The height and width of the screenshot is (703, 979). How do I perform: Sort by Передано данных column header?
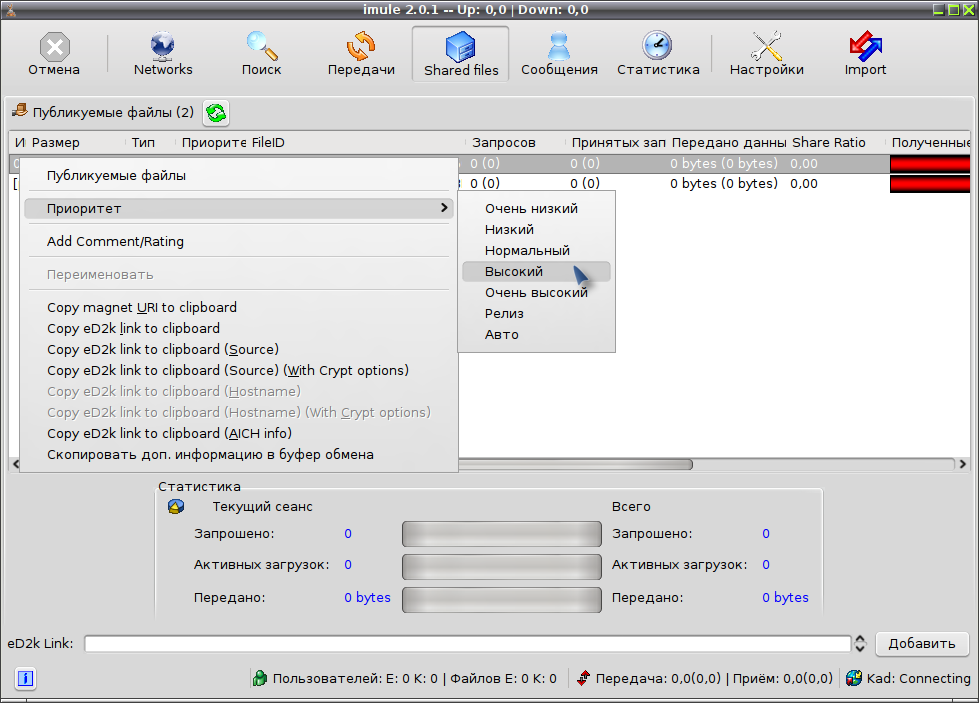[728, 142]
